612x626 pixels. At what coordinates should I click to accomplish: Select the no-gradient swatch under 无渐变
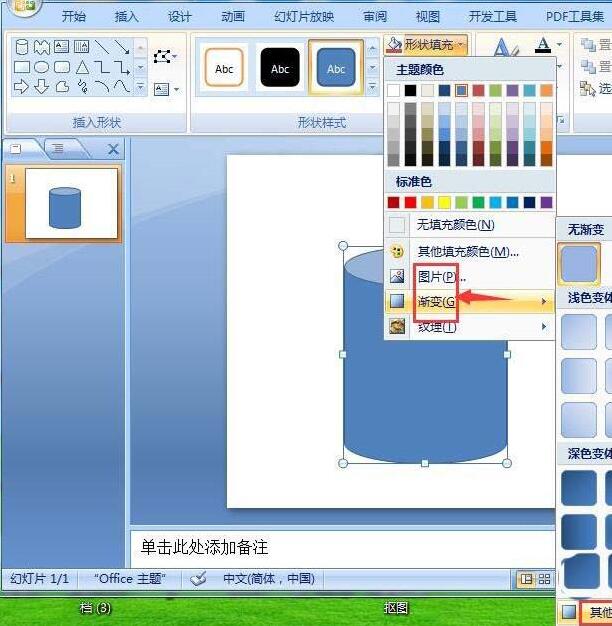(x=579, y=263)
